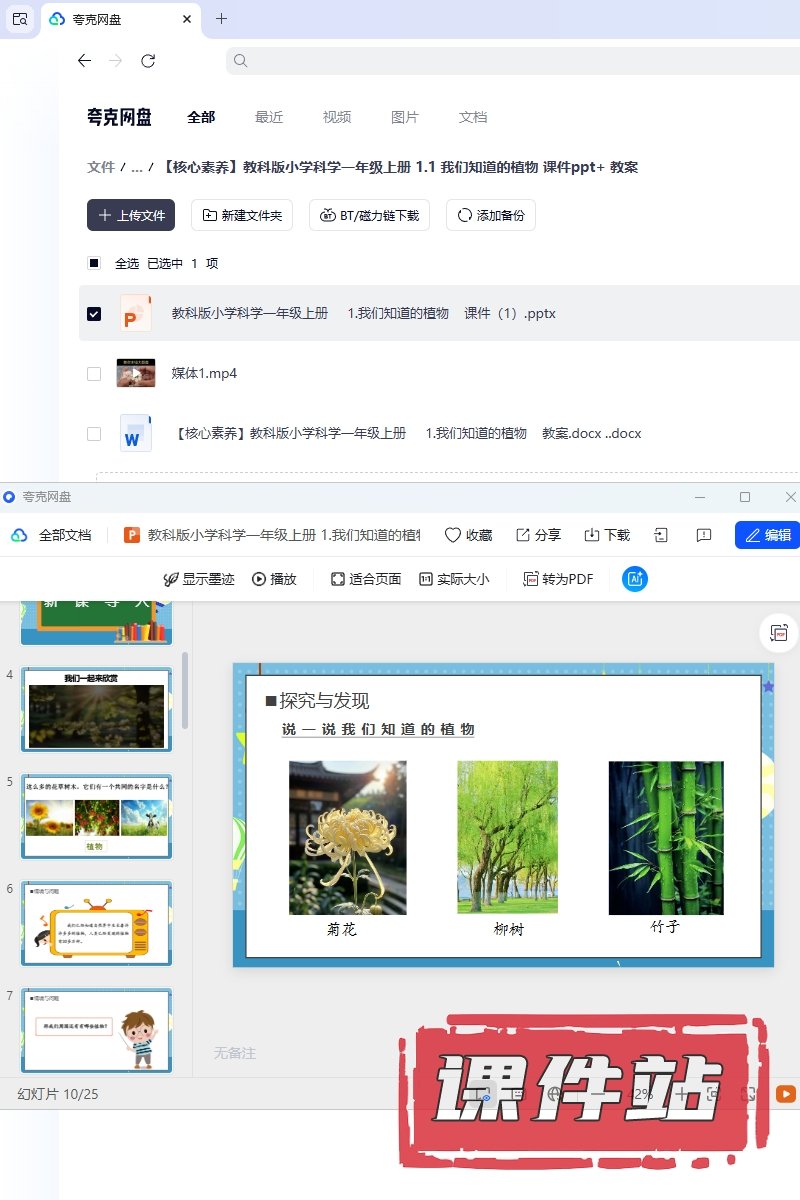This screenshot has width=800, height=1200.
Task: Expand the collapsed breadcrumb ellipsis
Action: click(x=137, y=167)
